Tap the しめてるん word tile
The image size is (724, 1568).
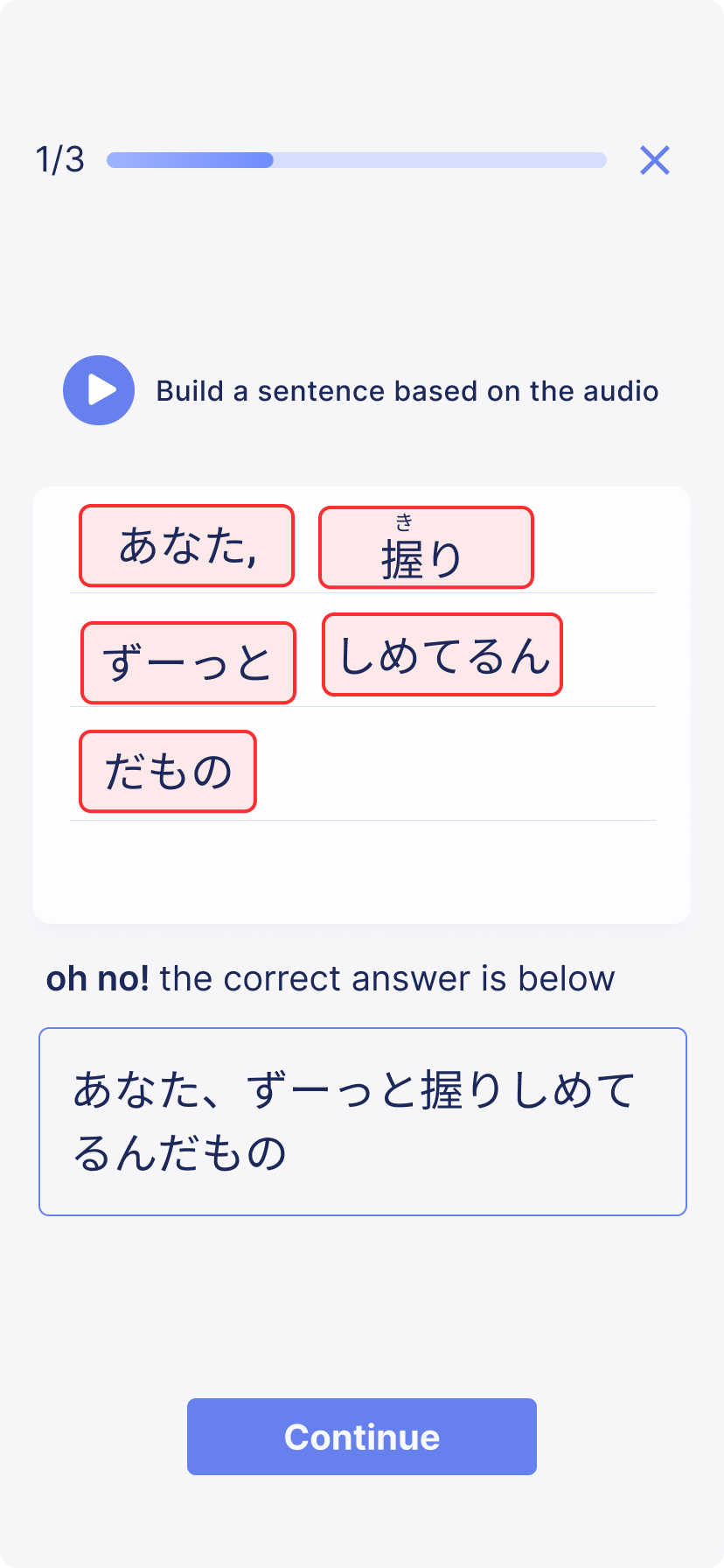(x=442, y=655)
